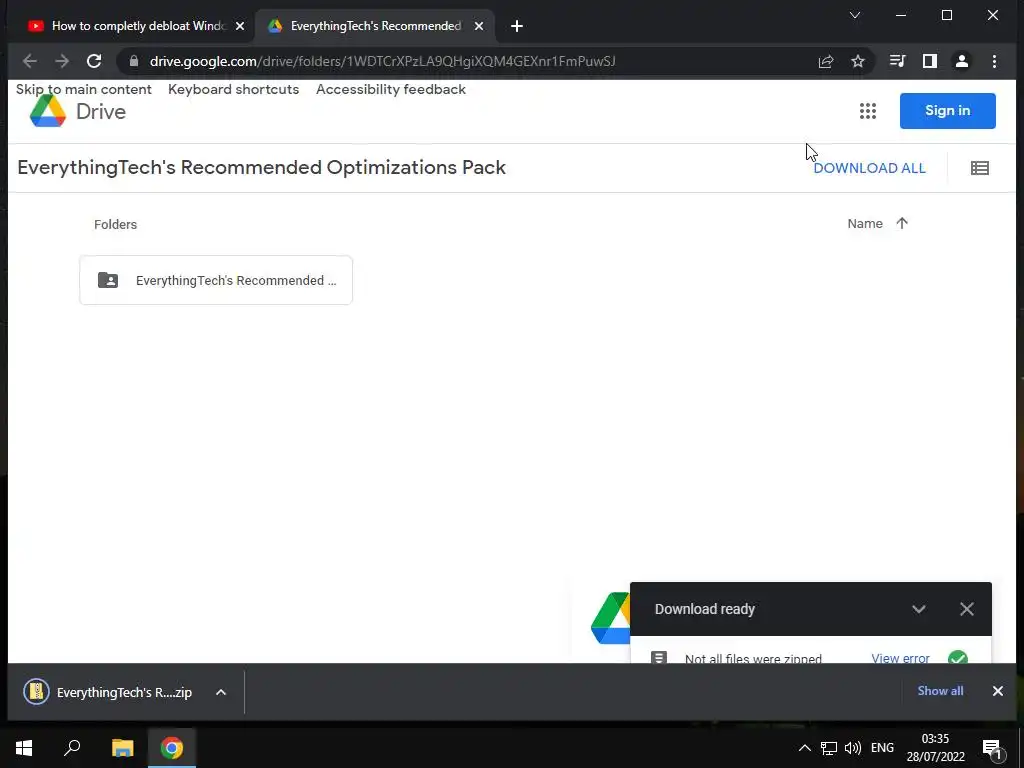Collapse the Download ready panel
The height and width of the screenshot is (768, 1024).
[x=919, y=609]
